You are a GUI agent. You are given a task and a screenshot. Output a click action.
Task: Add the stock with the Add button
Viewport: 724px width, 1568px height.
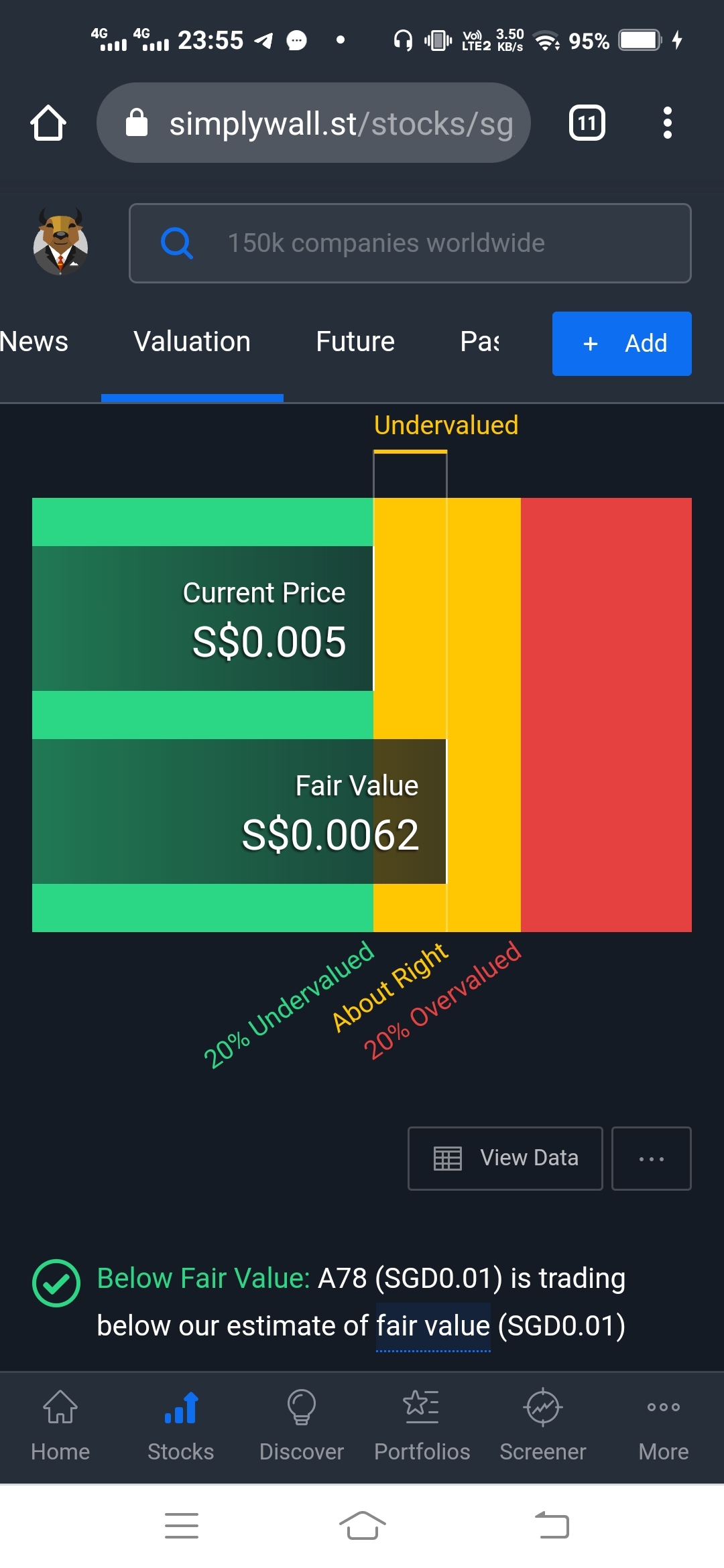pos(622,344)
